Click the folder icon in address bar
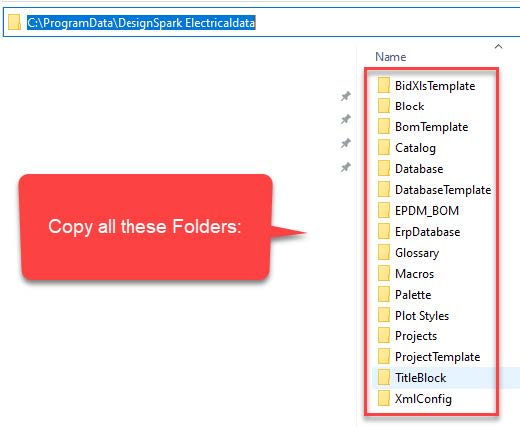 point(14,22)
